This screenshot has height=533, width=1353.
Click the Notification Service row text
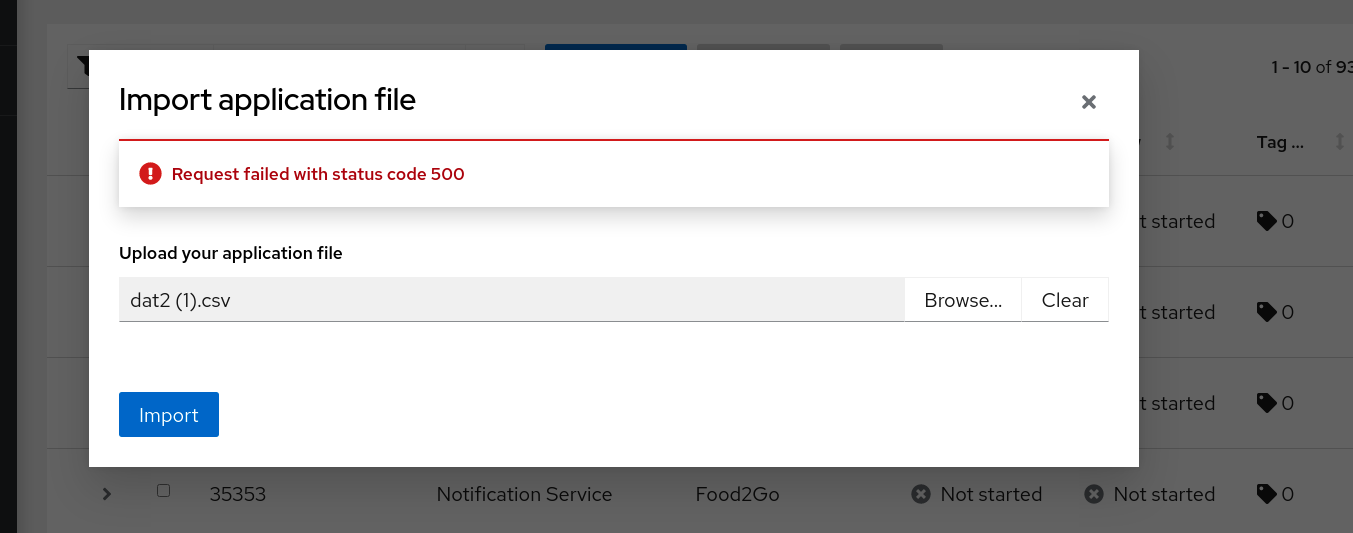(524, 494)
